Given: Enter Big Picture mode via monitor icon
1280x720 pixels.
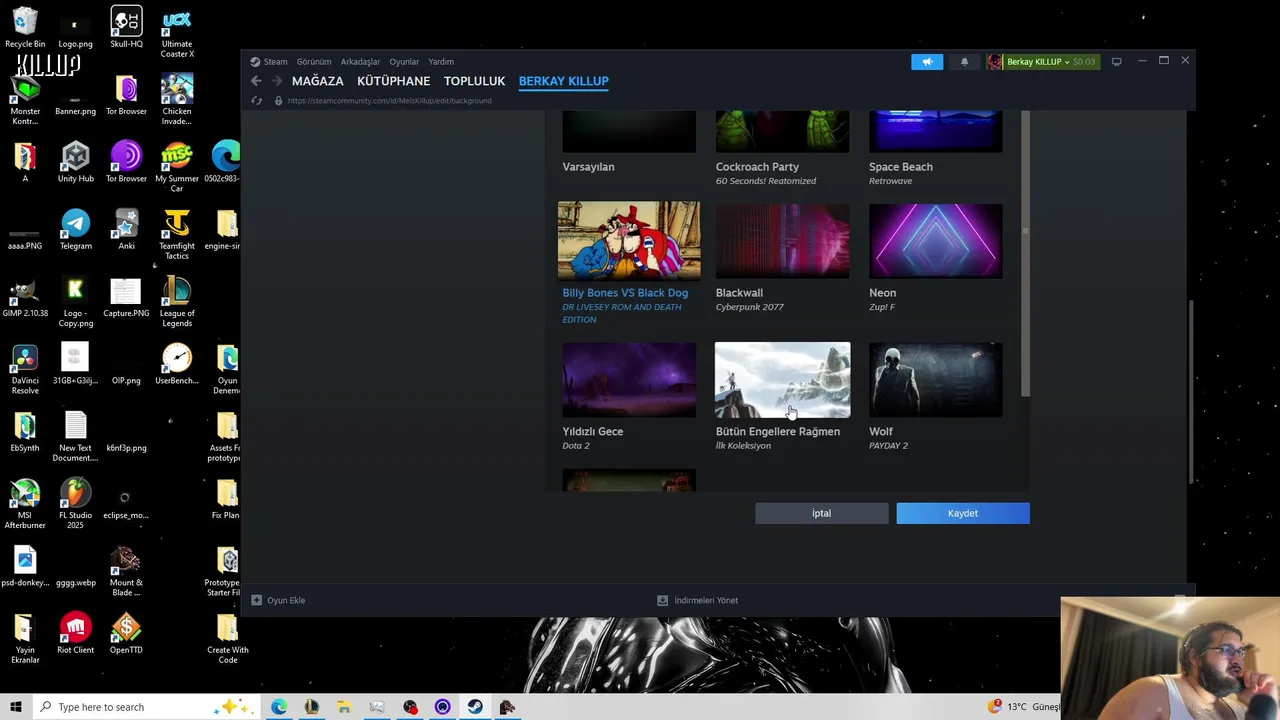Looking at the screenshot, I should (x=1116, y=62).
